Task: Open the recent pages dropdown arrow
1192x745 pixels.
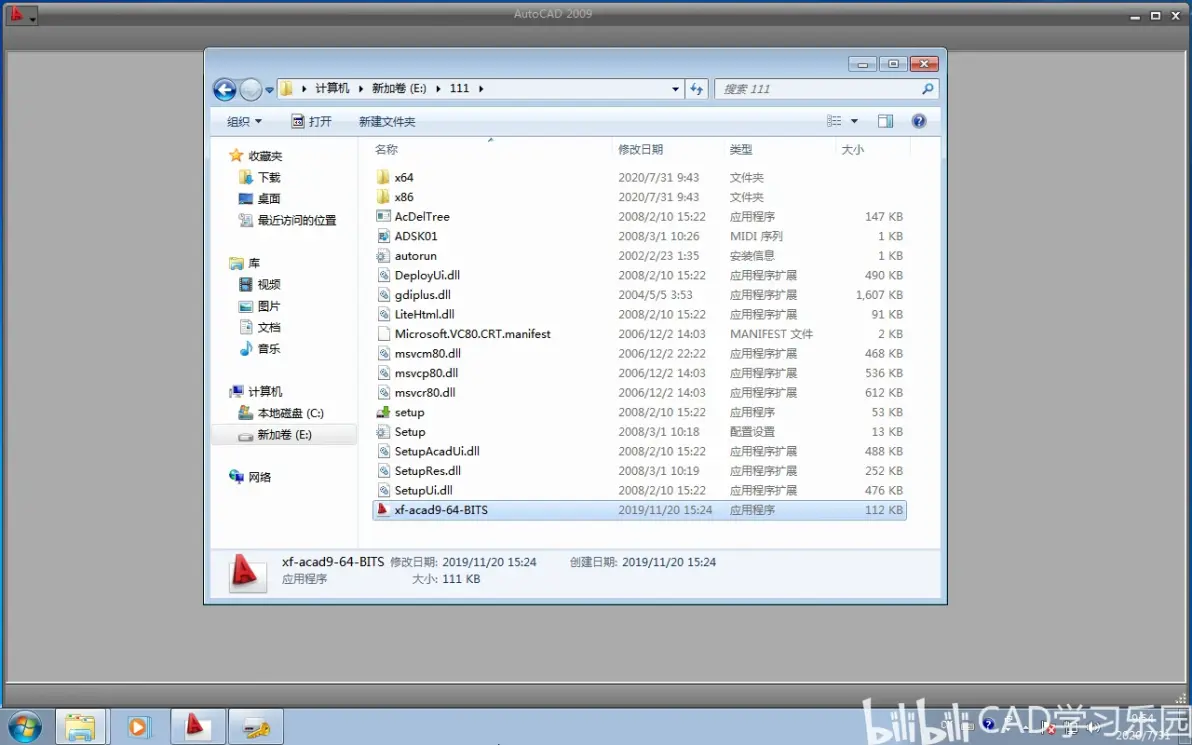Action: click(x=269, y=90)
